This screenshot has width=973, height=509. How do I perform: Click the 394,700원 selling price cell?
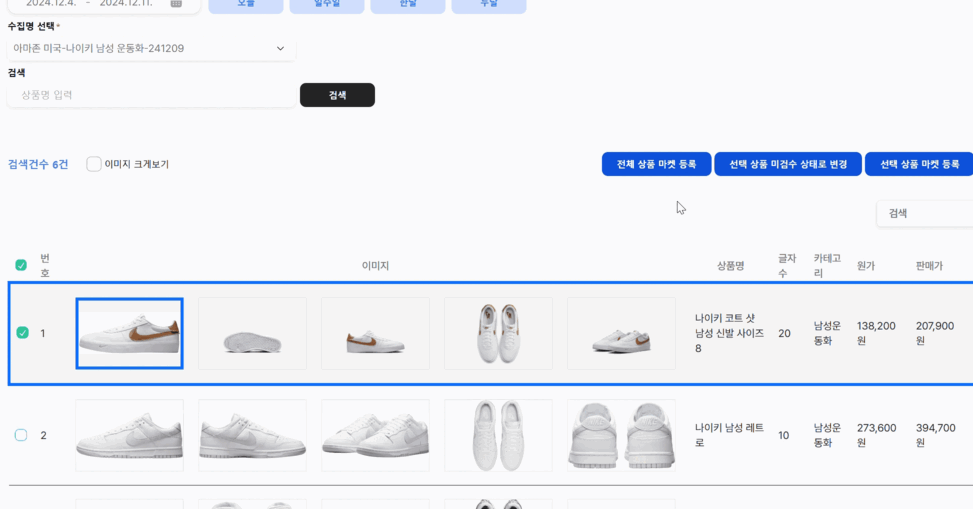935,435
